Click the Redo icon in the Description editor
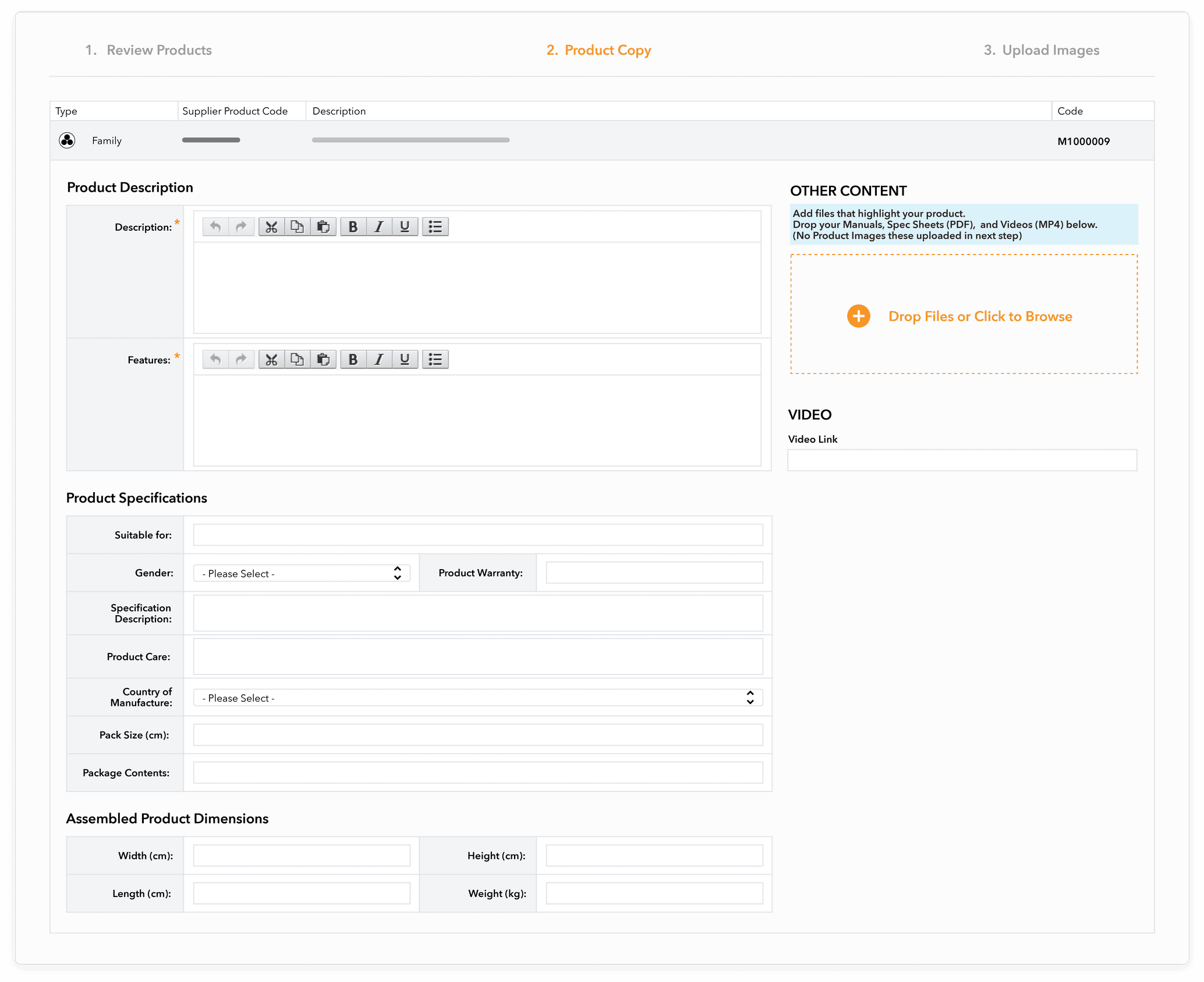The image size is (1204, 982). 241,227
